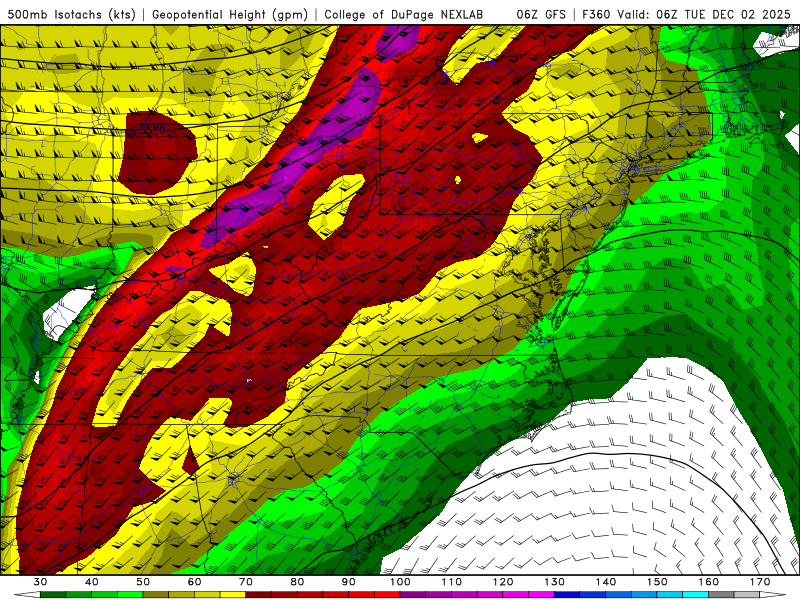Viewport: 800px width, 600px height.
Task: Click the "40" colorbar label
Action: [x=92, y=582]
